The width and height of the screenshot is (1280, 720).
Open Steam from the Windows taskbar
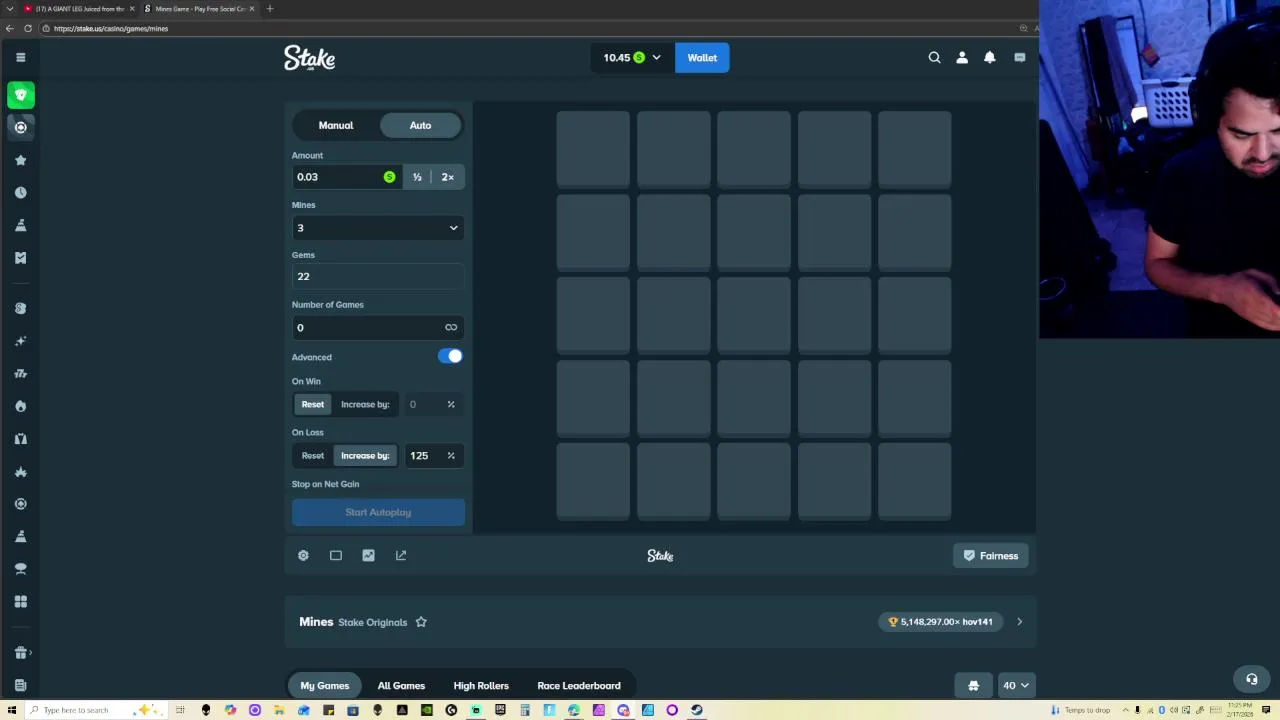696,710
